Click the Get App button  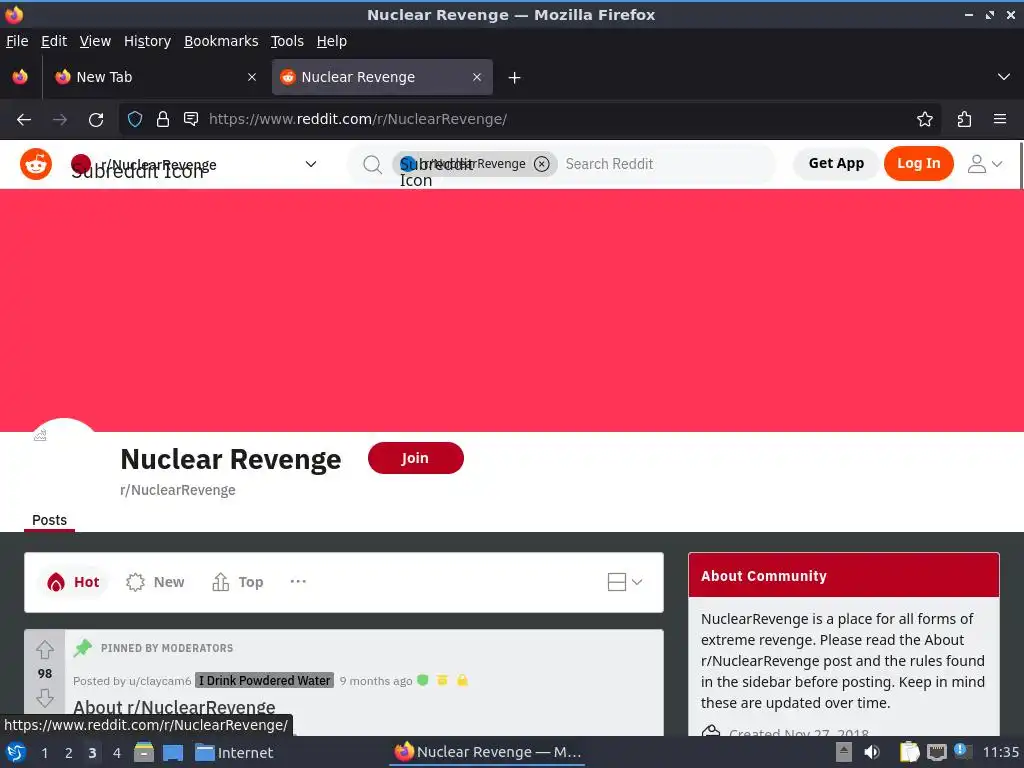(x=836, y=163)
